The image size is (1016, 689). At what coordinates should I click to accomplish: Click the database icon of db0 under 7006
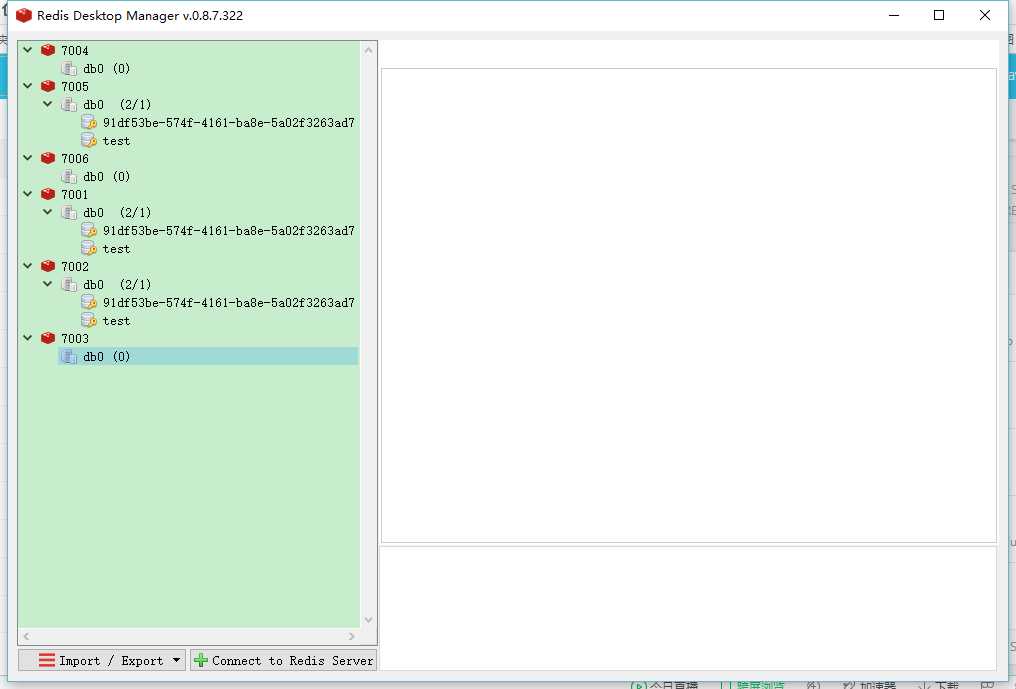69,176
